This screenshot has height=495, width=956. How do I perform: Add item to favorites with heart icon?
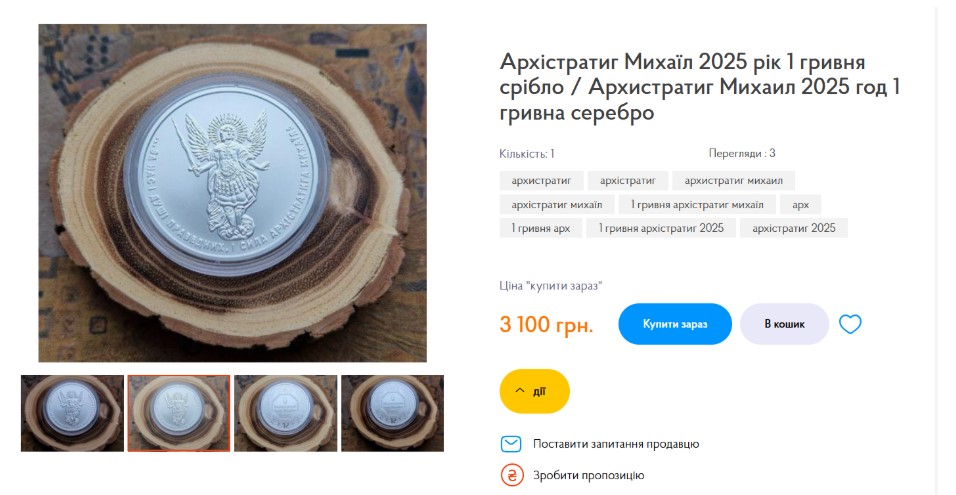click(850, 324)
